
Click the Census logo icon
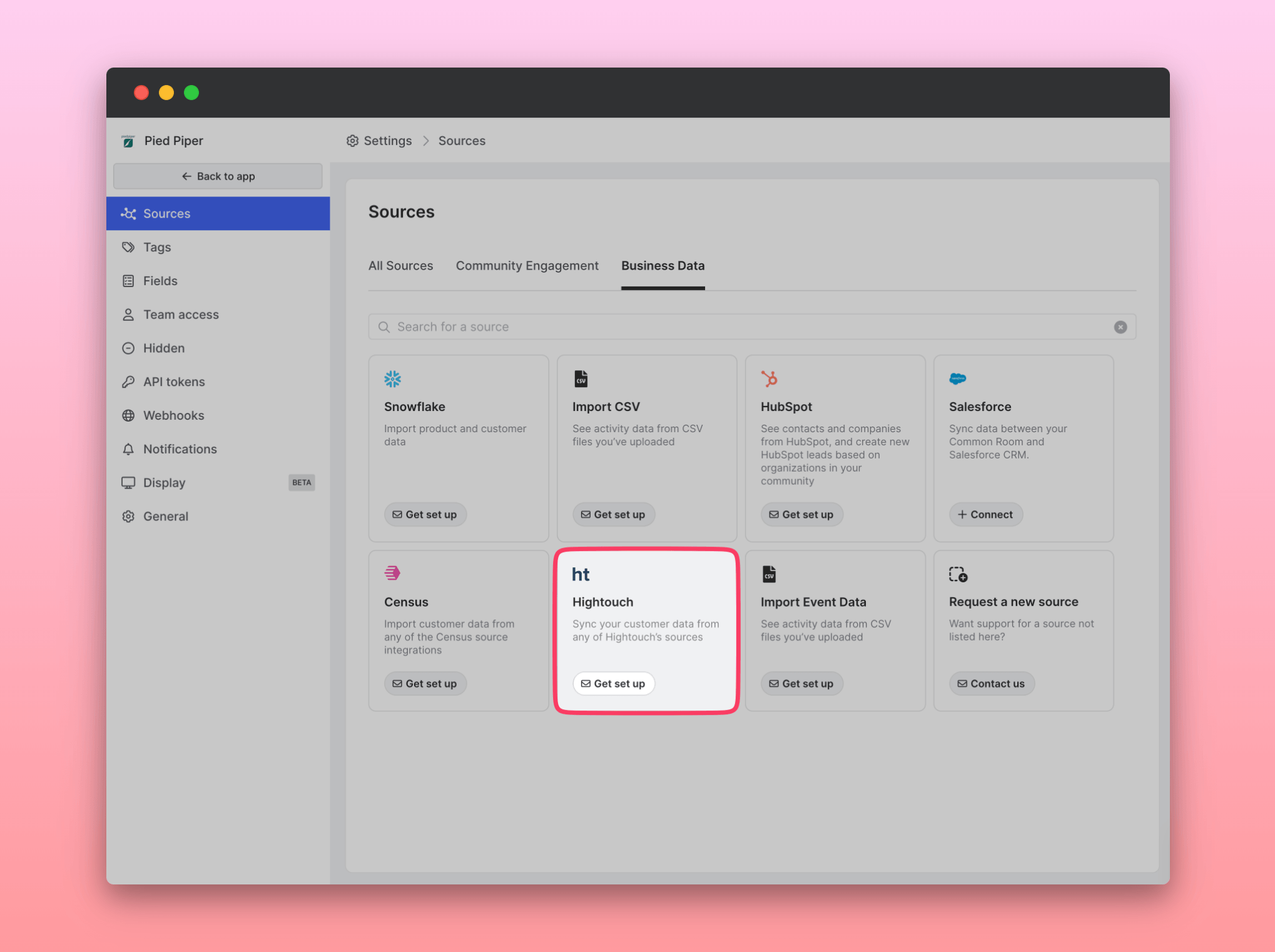(x=392, y=573)
